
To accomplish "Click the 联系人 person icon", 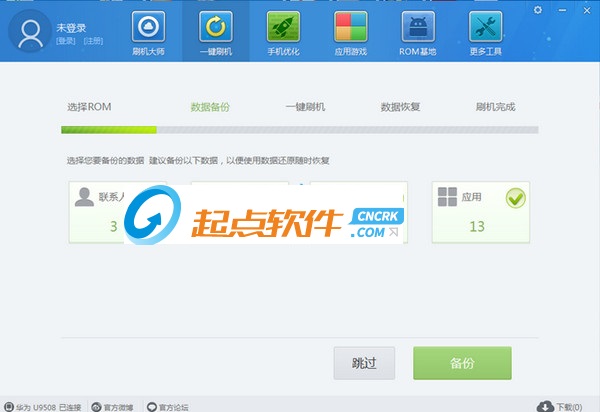I will tap(84, 197).
